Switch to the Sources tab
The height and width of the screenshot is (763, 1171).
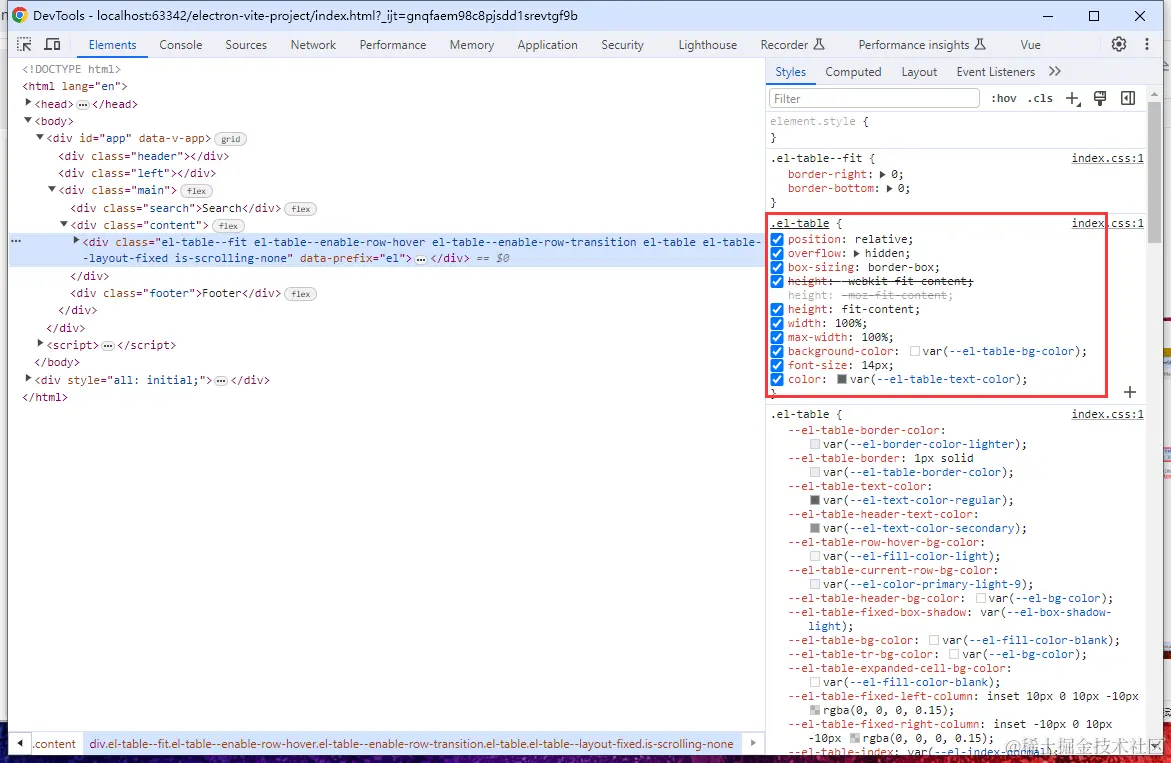246,45
